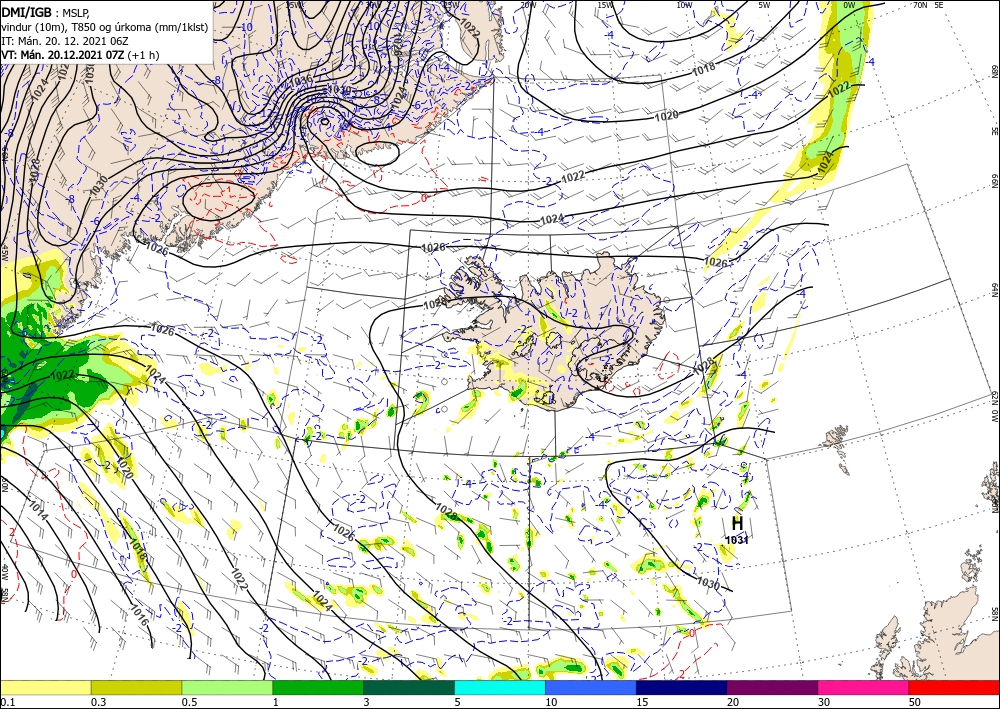Click the legend value label 0.1

[6, 702]
